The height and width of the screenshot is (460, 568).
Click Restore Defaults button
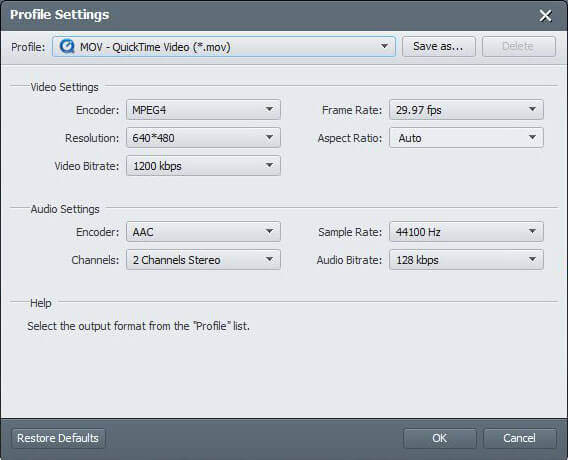click(x=58, y=438)
